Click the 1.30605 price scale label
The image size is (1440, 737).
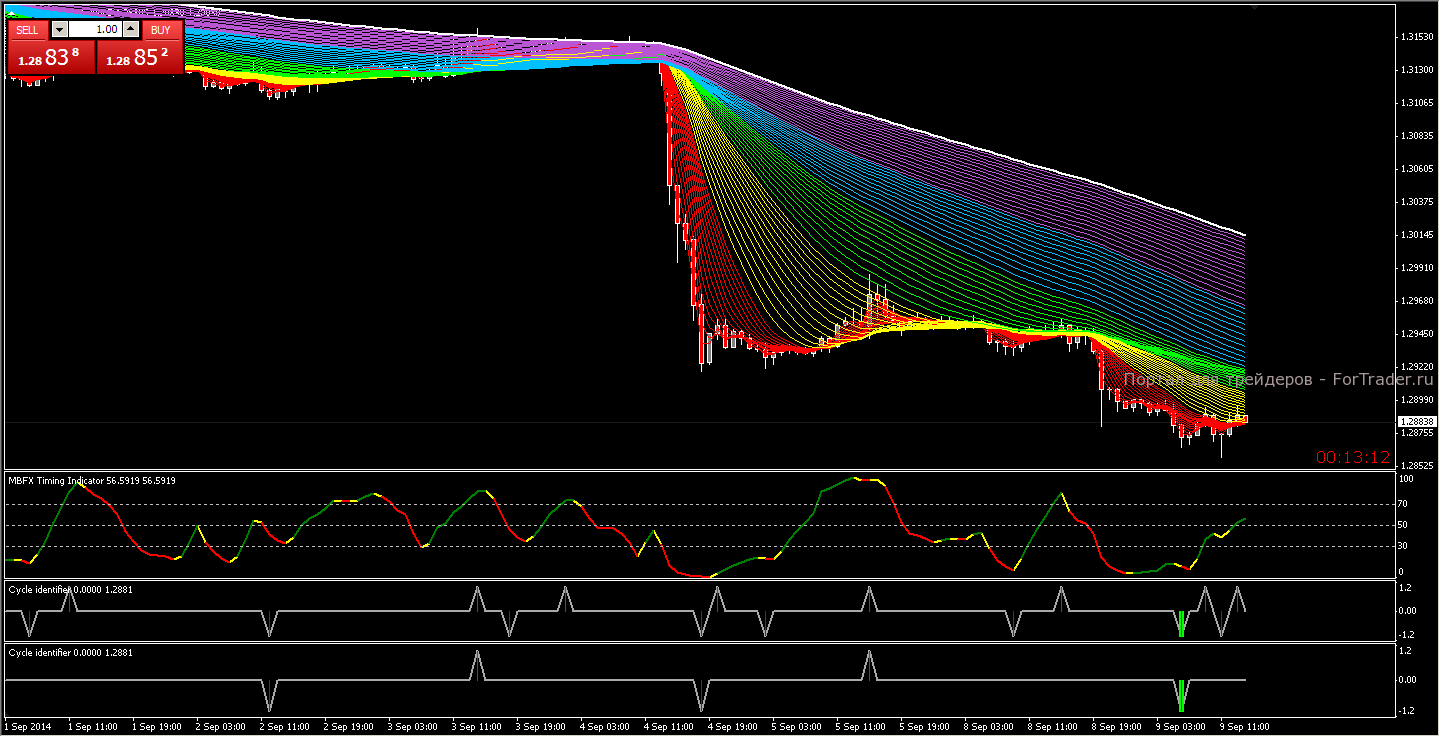point(1417,169)
